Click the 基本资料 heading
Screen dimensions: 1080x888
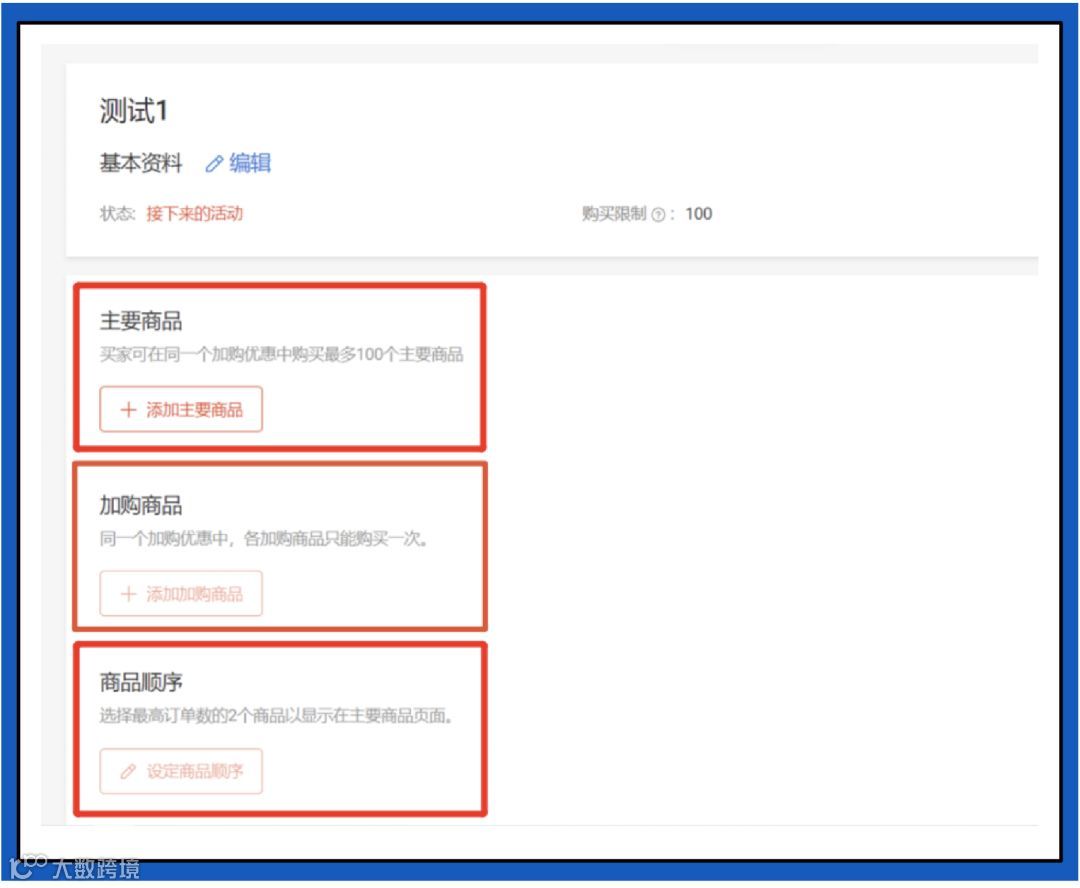(141, 163)
